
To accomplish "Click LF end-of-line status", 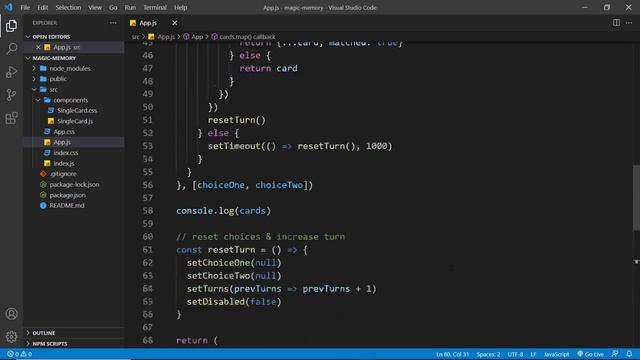I will 533,354.
